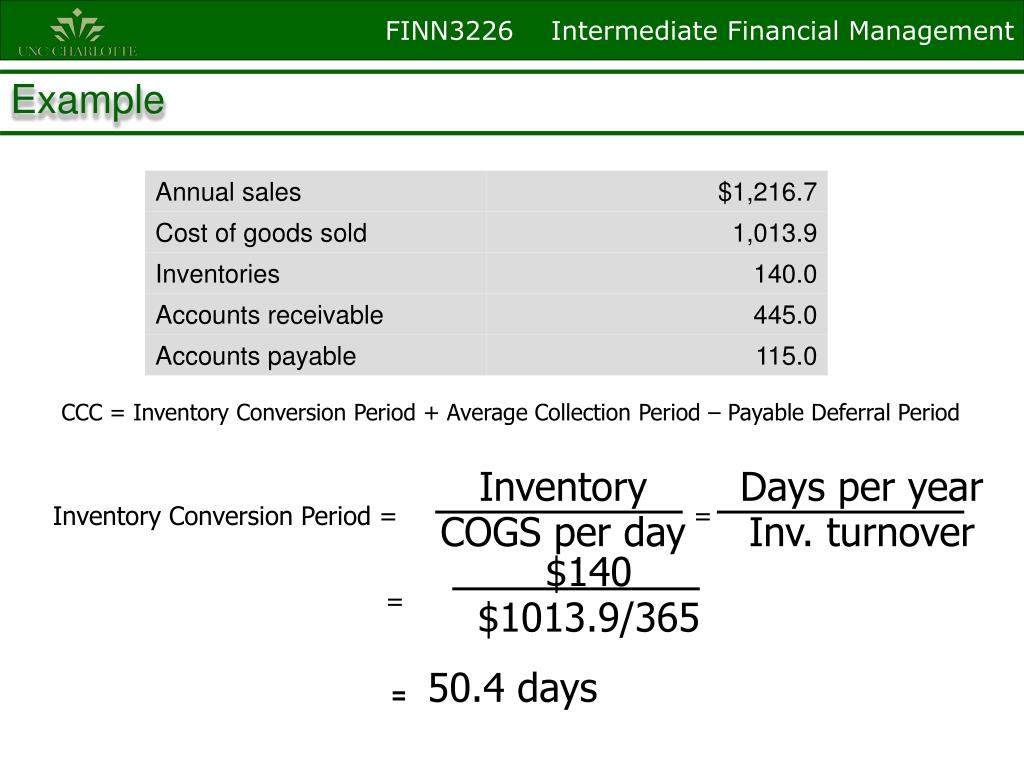The width and height of the screenshot is (1024, 768).
Task: Select the $1013.9/365 denominator
Action: (588, 617)
